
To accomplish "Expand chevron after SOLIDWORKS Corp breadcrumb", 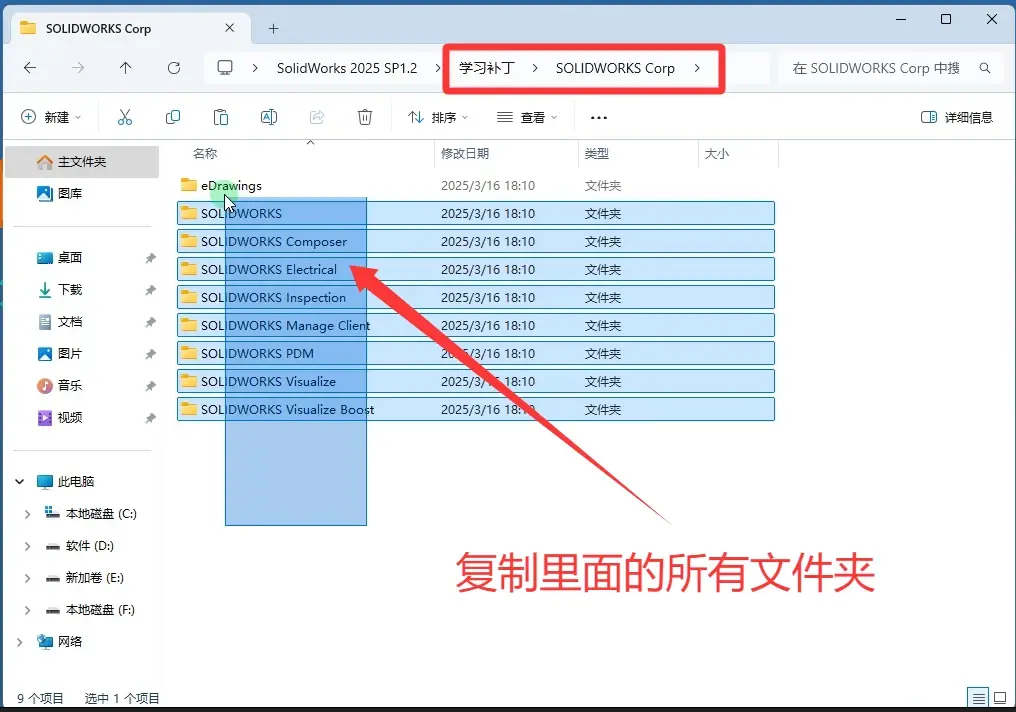I will [x=697, y=68].
